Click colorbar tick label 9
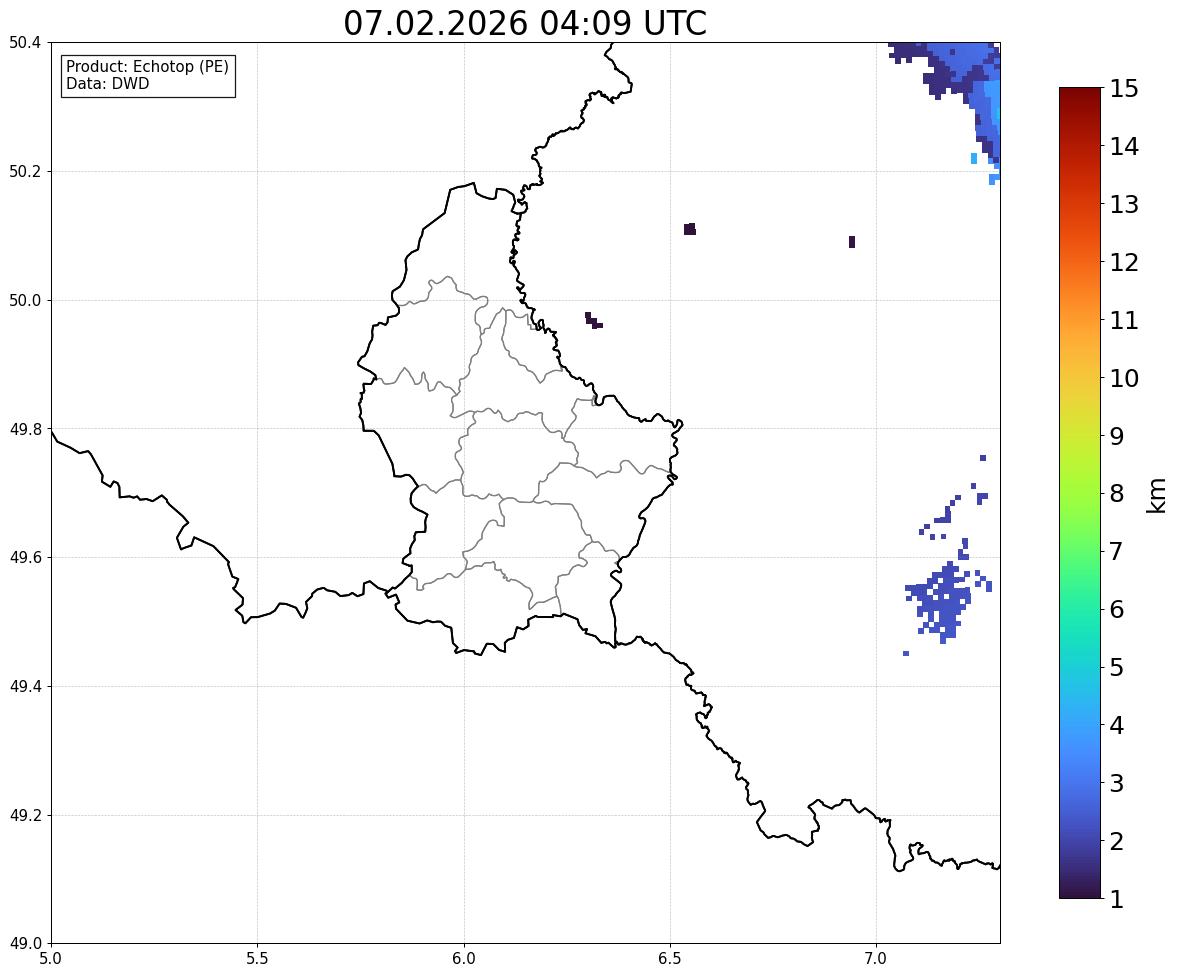Screen dimensions: 1178x976 1117,436
